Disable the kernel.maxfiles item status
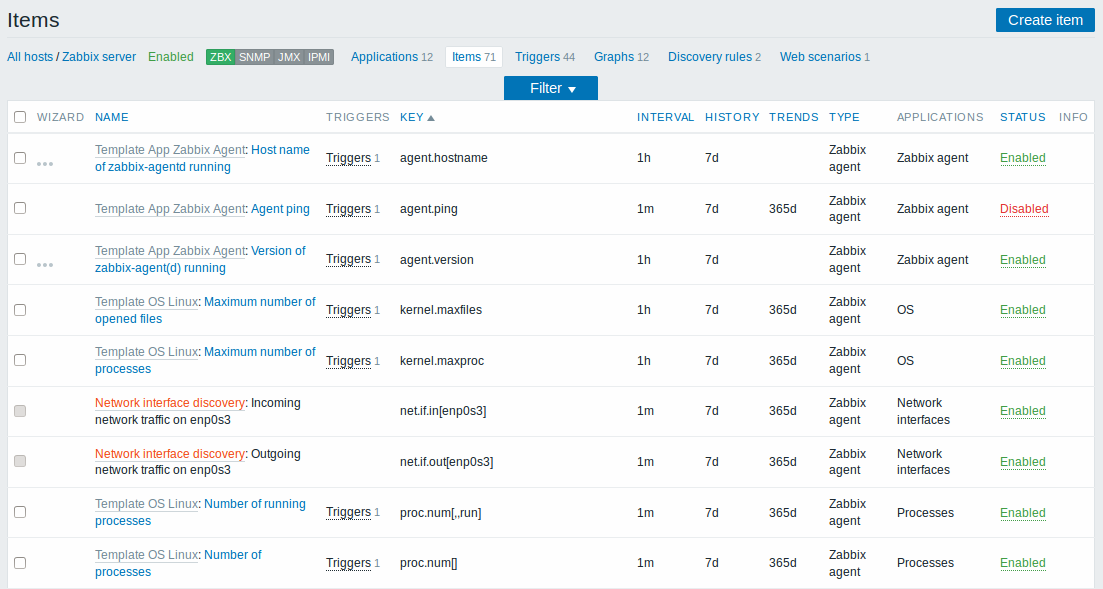The height and width of the screenshot is (589, 1103). 1023,310
